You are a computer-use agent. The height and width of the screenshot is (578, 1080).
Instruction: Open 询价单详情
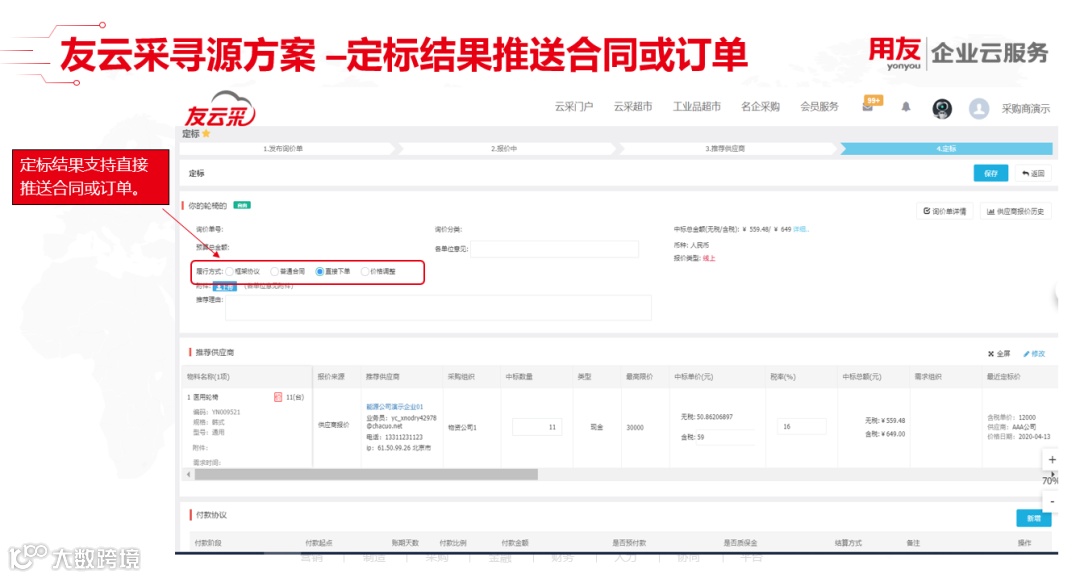coord(944,211)
